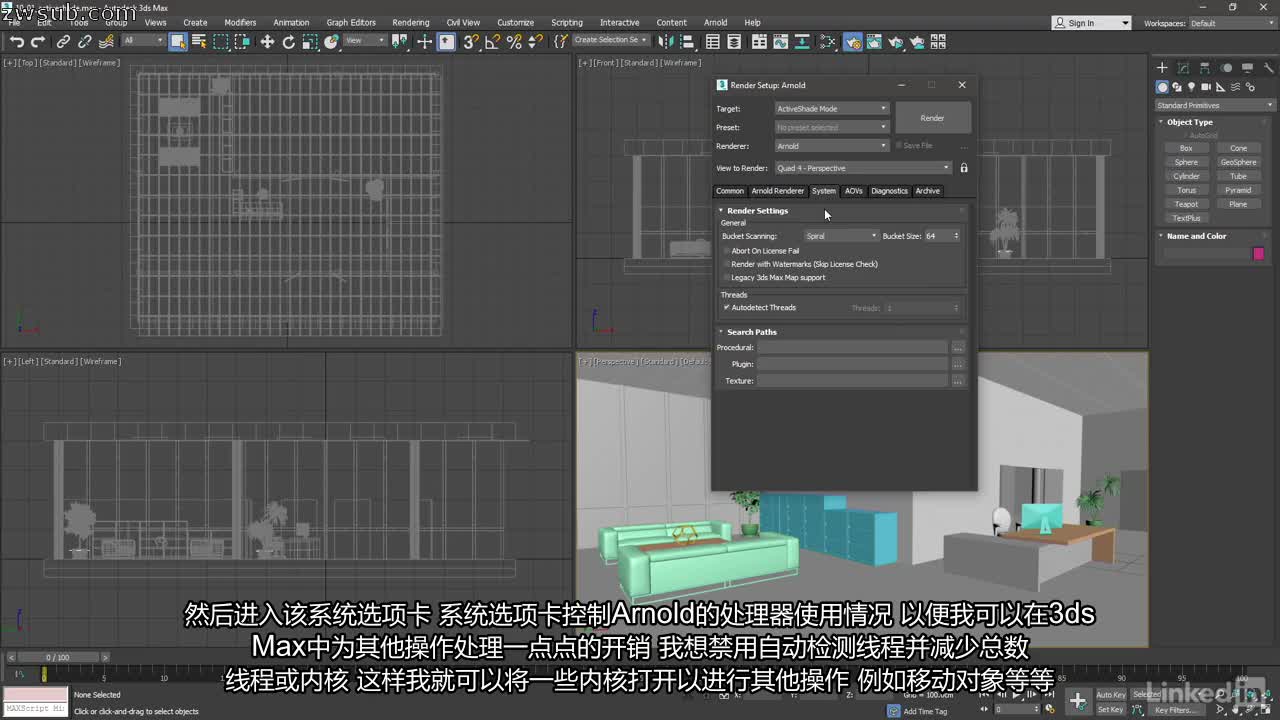The image size is (1280, 720).
Task: Click the Sign In button
Action: coord(1091,23)
